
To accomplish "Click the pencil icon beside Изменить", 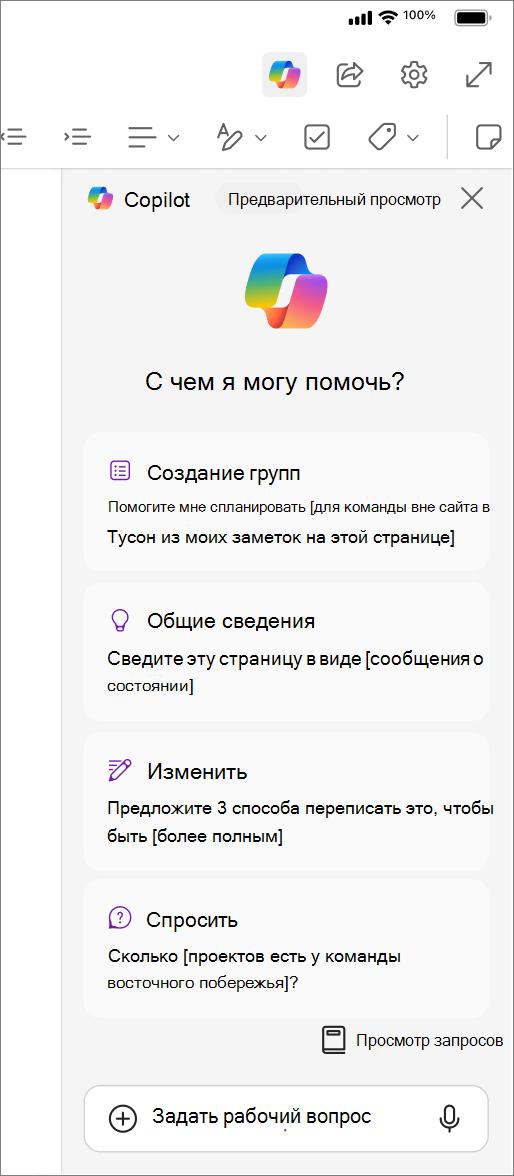I will [120, 770].
